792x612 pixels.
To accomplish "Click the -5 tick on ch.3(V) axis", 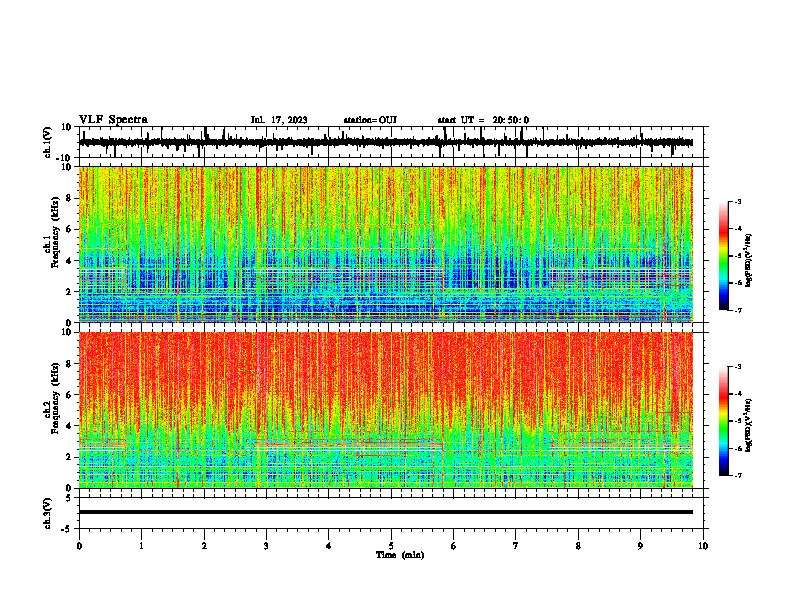I will [67, 529].
